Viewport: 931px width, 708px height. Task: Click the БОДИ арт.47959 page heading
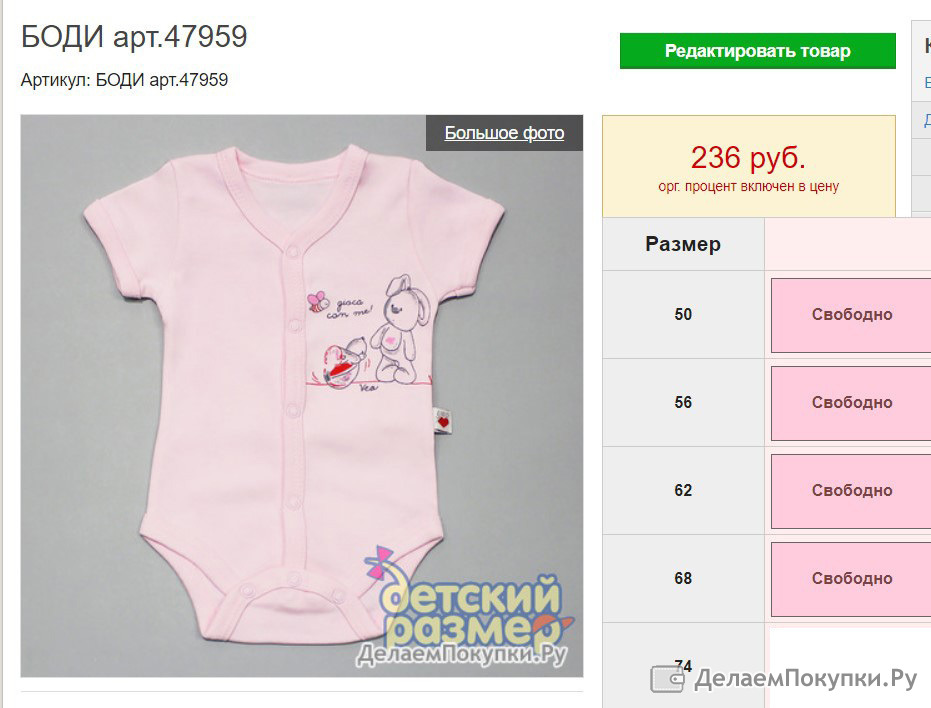[x=134, y=37]
